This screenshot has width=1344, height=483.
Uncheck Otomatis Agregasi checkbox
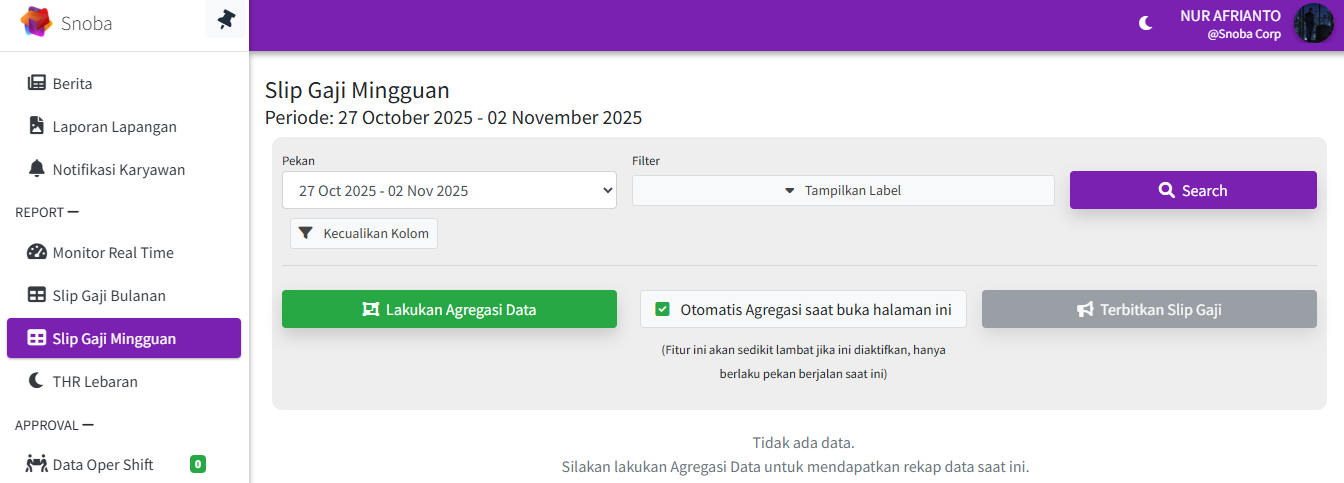click(x=662, y=309)
